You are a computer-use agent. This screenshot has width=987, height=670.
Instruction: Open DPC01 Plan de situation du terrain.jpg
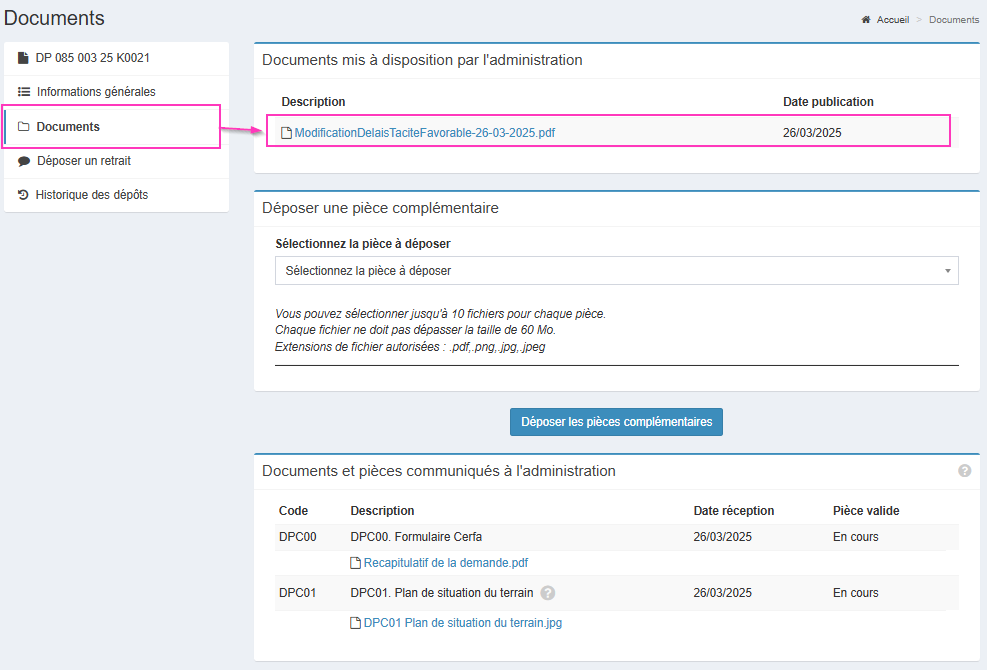coord(462,623)
